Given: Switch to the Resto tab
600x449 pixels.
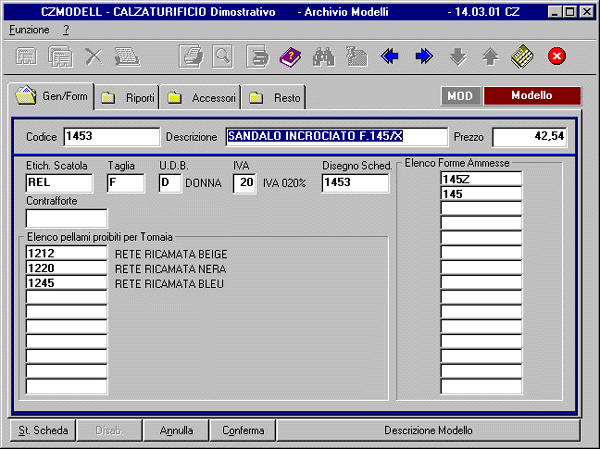Looking at the screenshot, I should (x=274, y=98).
